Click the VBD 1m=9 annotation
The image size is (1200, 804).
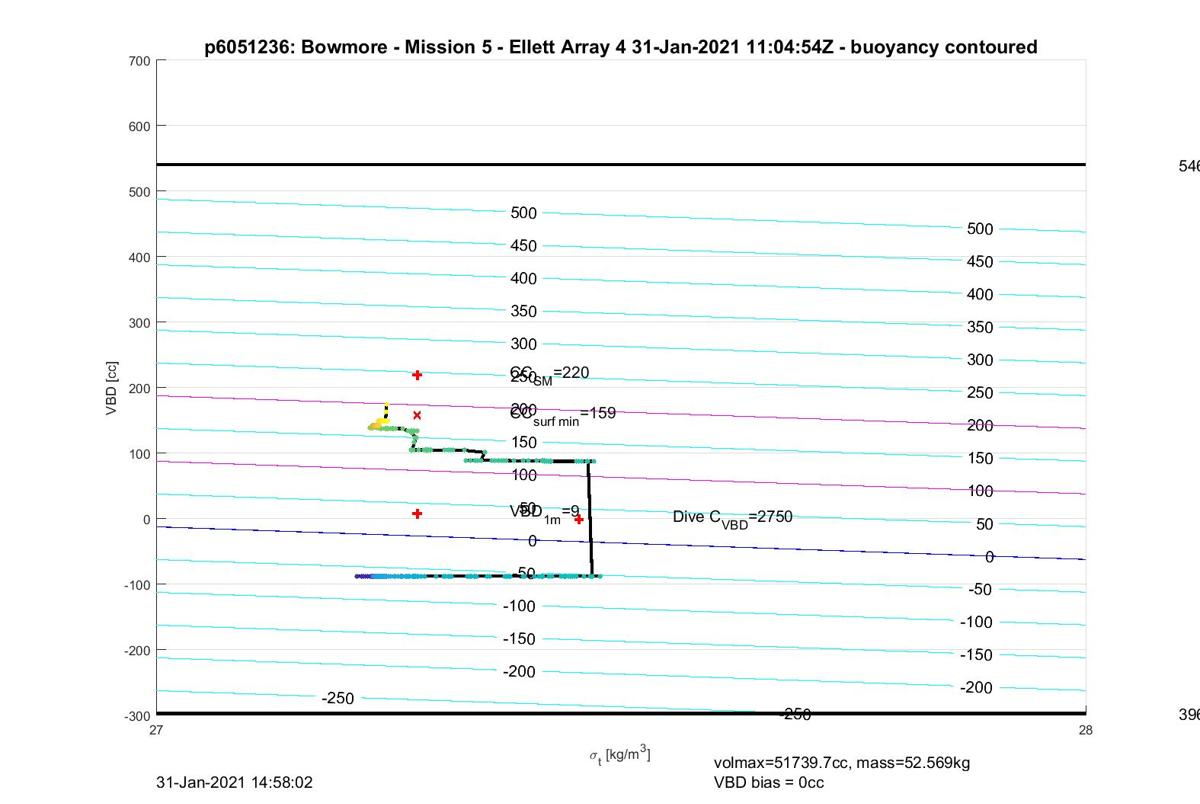tap(545, 512)
